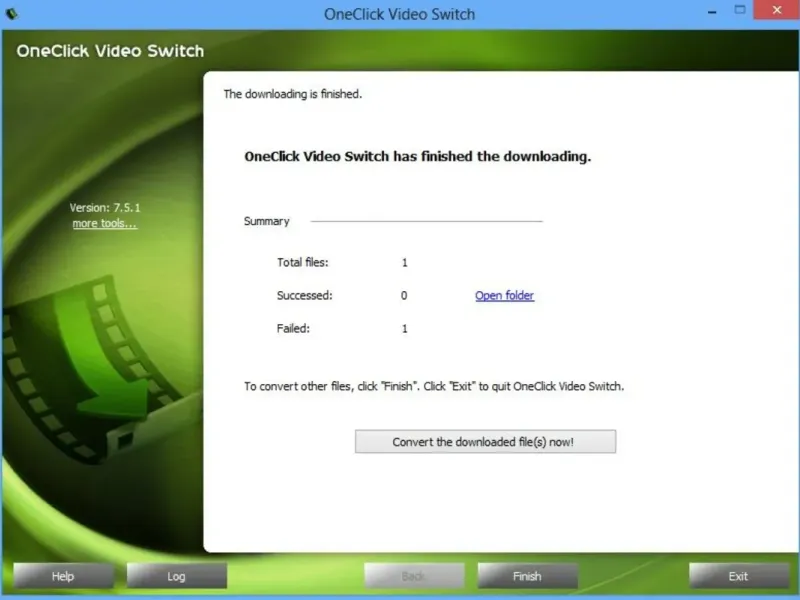Maximize the OneClick Video Switch window
800x600 pixels.
pos(740,10)
